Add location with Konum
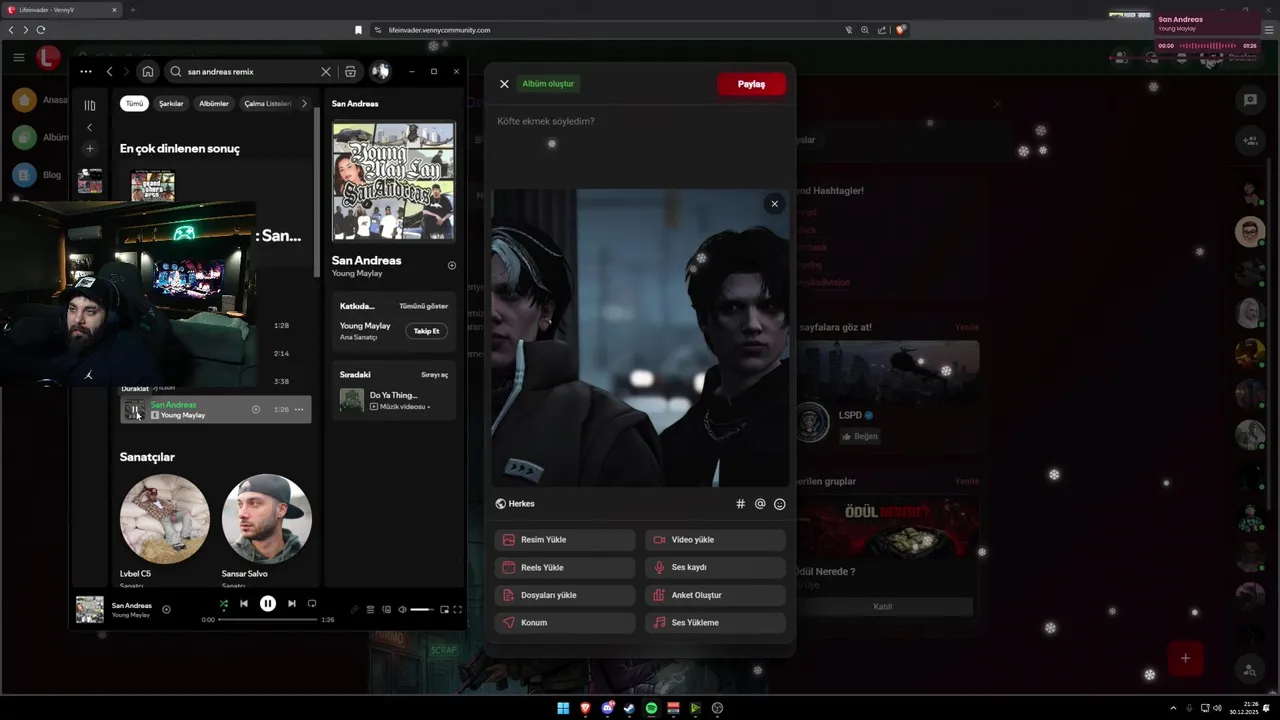 pyautogui.click(x=565, y=622)
